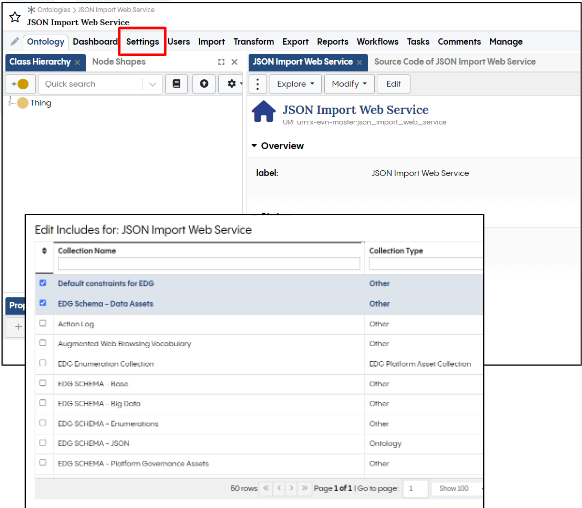
Task: Check EDG SCHEMA - Base checkbox
Action: (x=43, y=383)
